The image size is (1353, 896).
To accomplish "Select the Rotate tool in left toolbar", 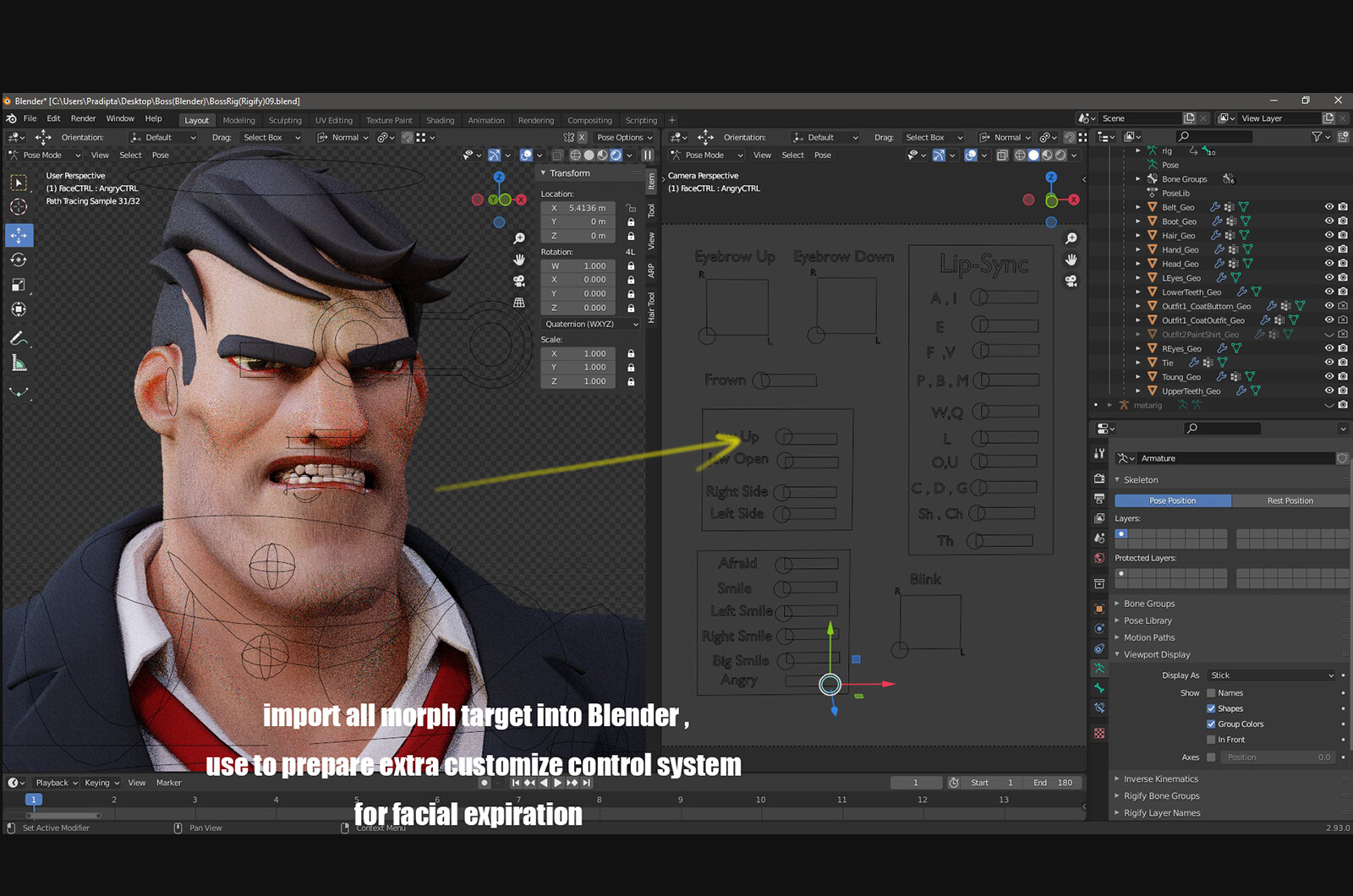I will coord(19,260).
